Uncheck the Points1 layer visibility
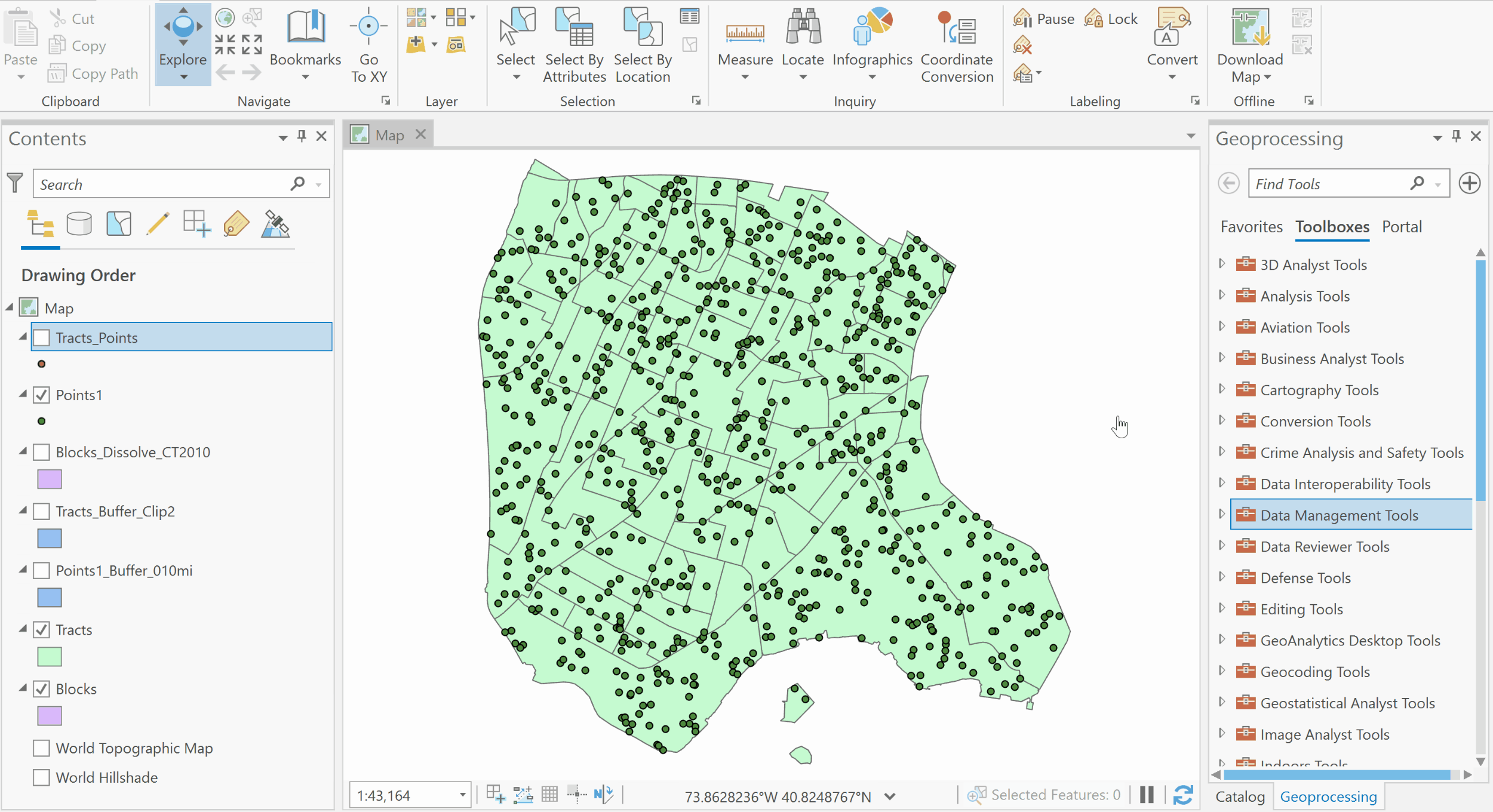This screenshot has width=1493, height=812. coord(41,395)
